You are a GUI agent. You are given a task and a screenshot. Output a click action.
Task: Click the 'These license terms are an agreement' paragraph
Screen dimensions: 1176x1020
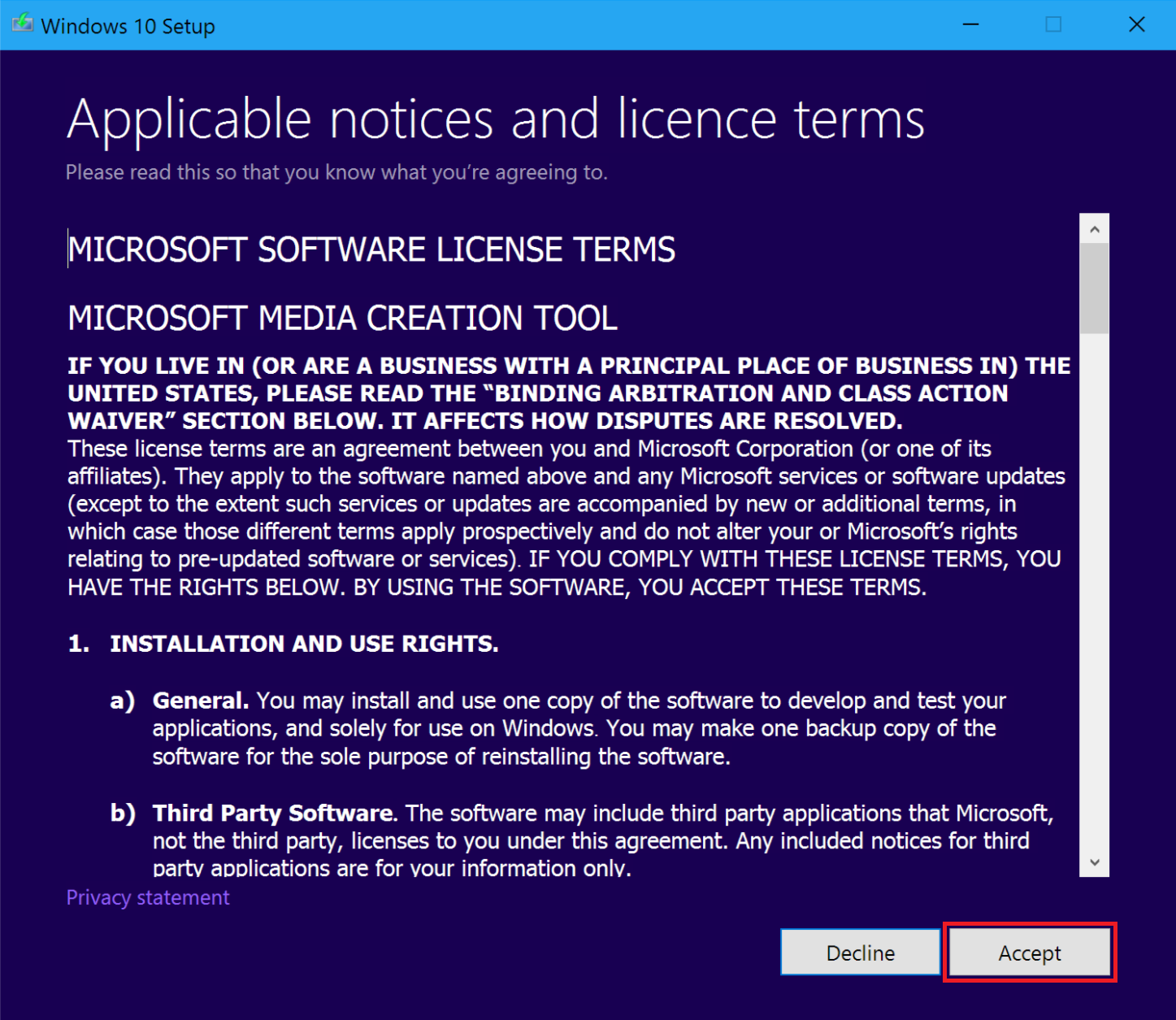pyautogui.click(x=566, y=518)
